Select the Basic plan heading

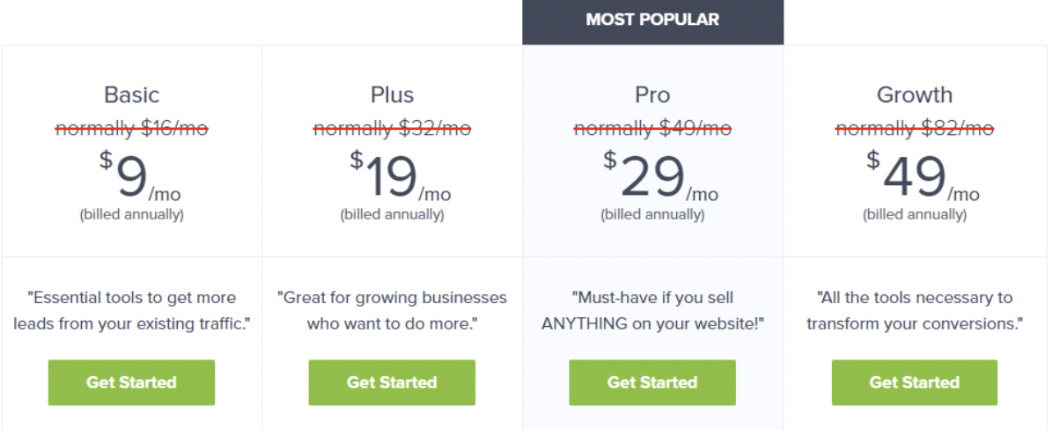pyautogui.click(x=131, y=95)
